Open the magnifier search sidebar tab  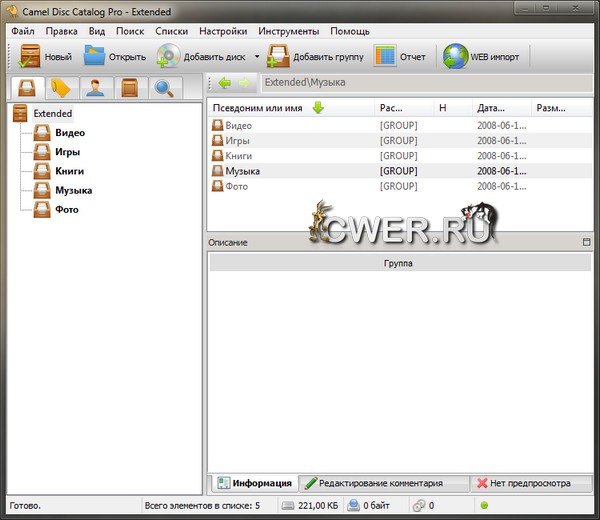coord(163,88)
